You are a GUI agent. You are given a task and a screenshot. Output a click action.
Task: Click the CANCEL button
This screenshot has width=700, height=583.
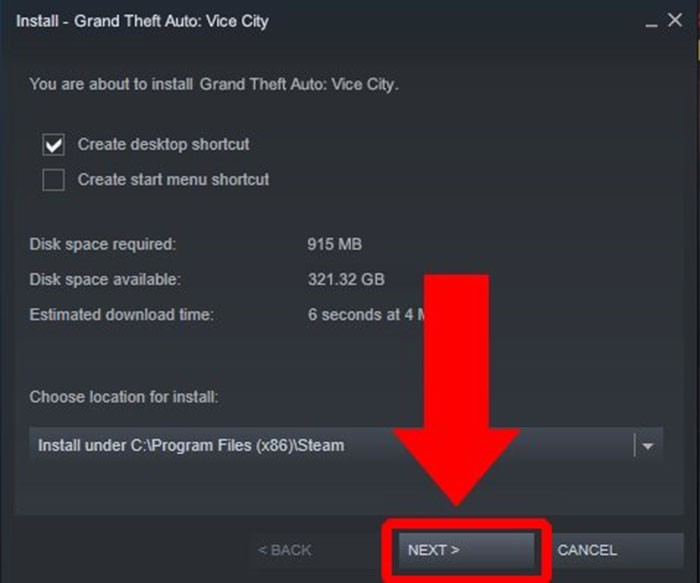pyautogui.click(x=618, y=550)
